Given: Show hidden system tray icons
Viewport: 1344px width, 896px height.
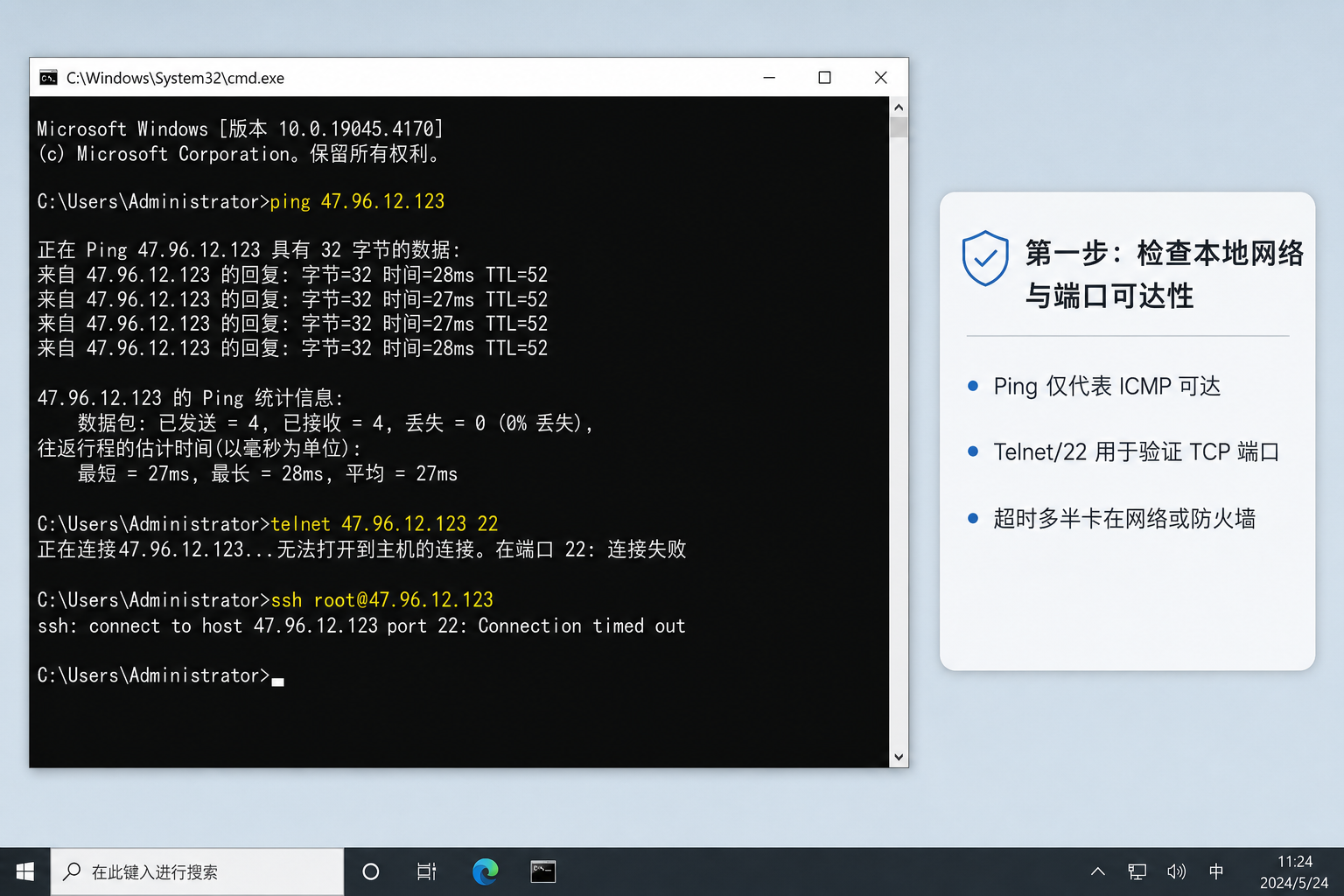Looking at the screenshot, I should 1097,871.
